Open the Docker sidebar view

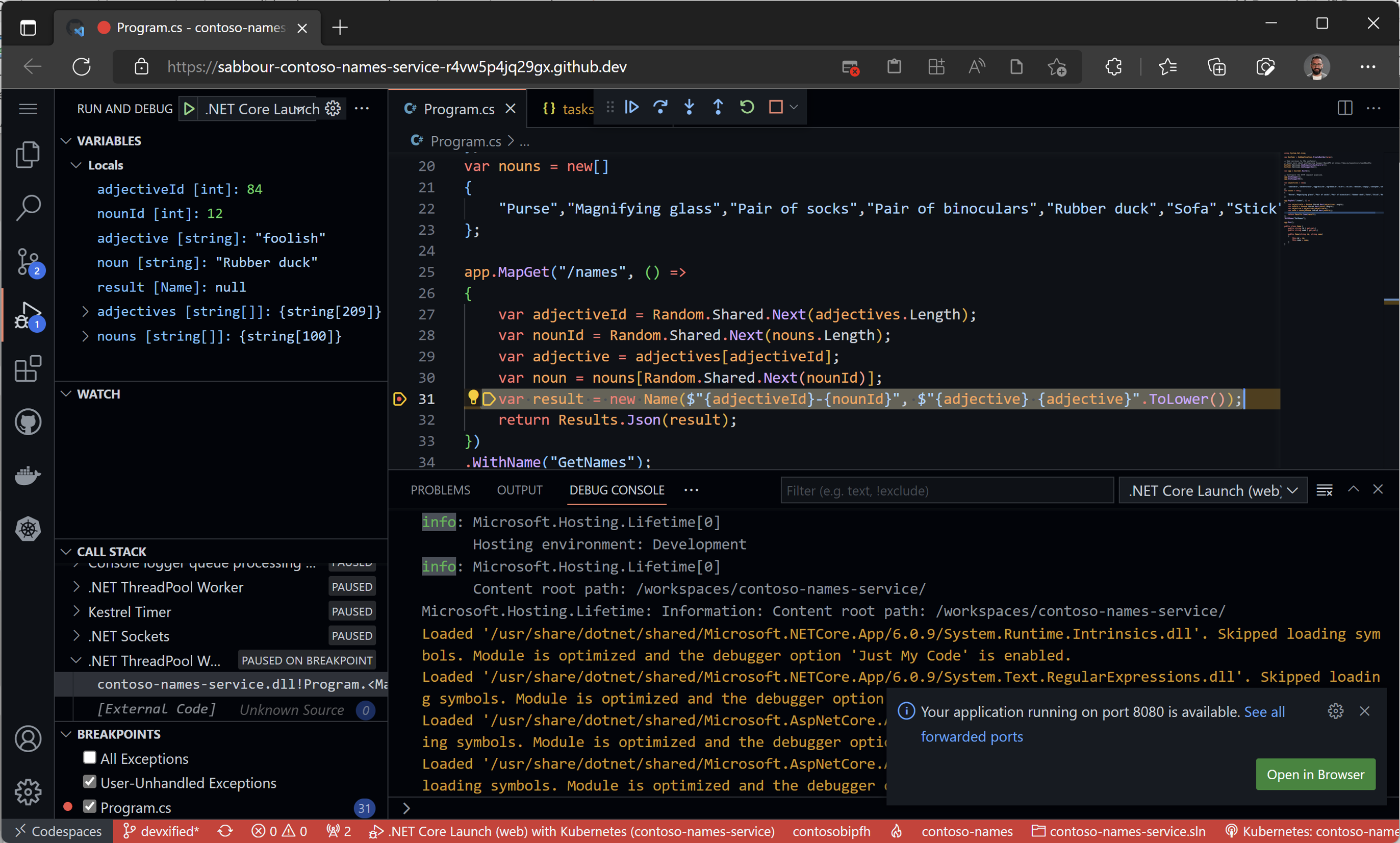click(x=28, y=475)
